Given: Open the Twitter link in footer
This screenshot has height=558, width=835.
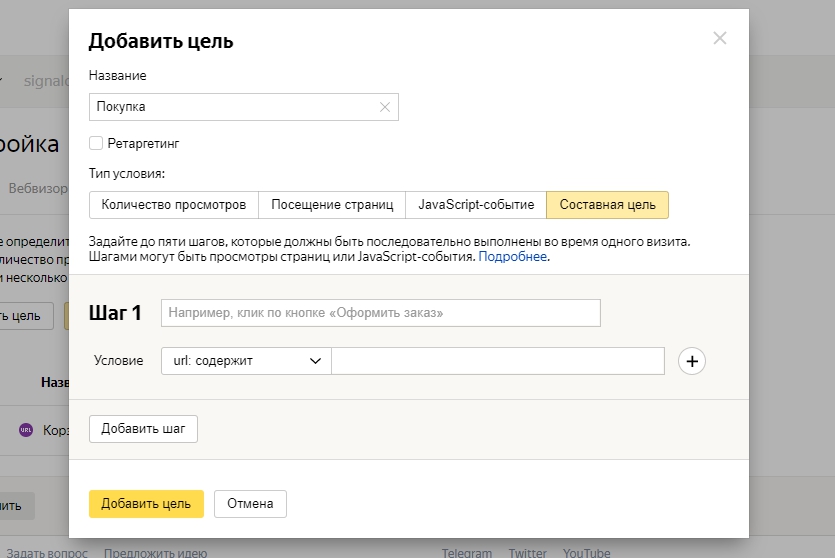Looking at the screenshot, I should click(x=527, y=553).
